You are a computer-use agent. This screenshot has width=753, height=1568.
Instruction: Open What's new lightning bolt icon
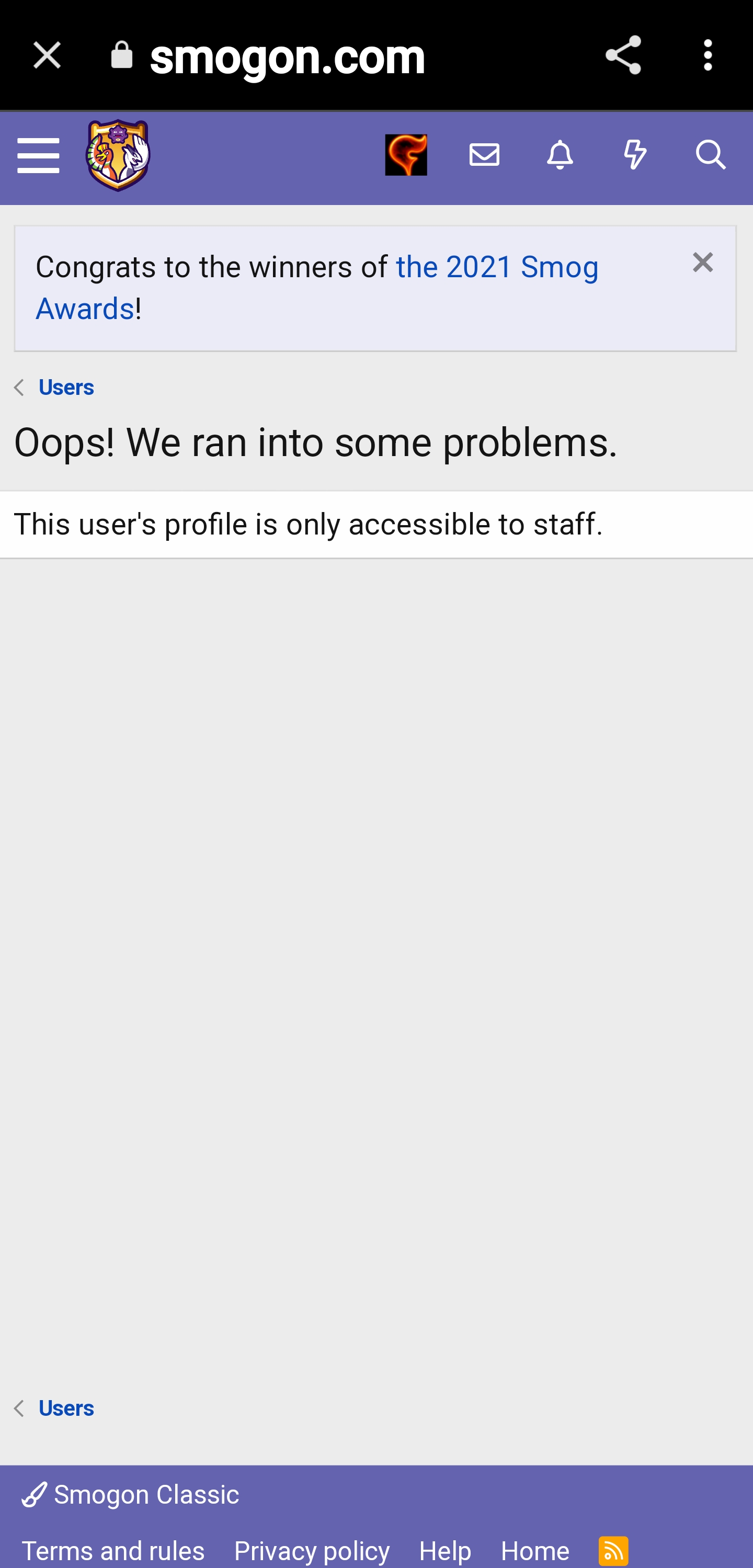(x=635, y=155)
